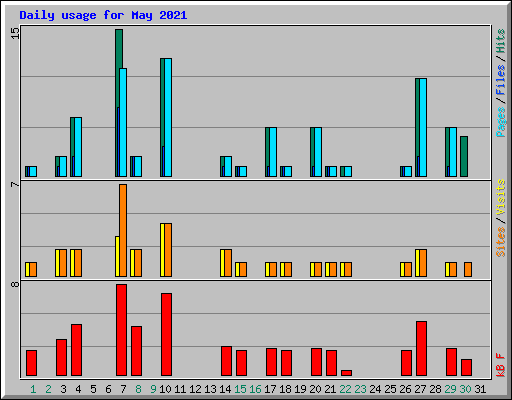This screenshot has width=512, height=400.
Task: Click day label '29' on the x-axis
Action: [x=450, y=389]
